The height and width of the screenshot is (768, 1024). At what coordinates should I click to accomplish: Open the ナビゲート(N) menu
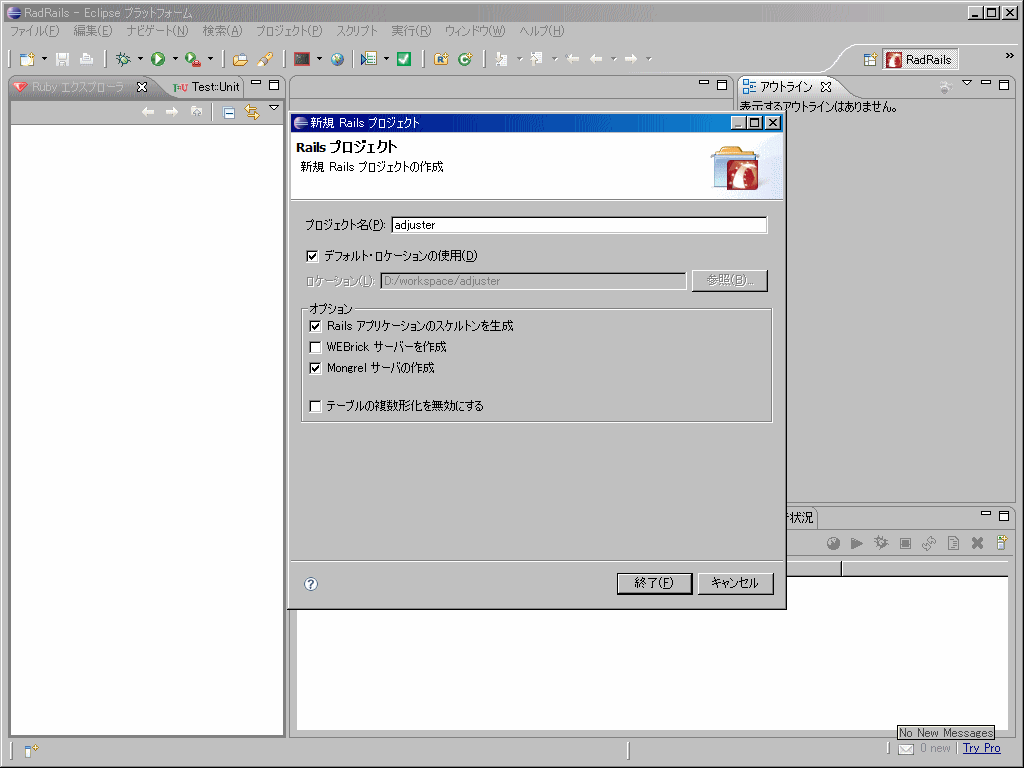click(157, 31)
